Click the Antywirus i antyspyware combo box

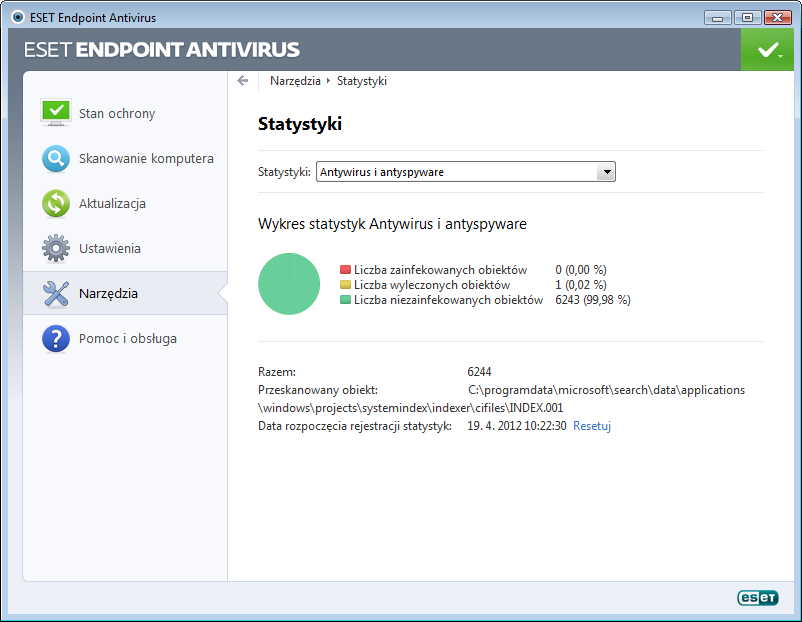(x=465, y=172)
